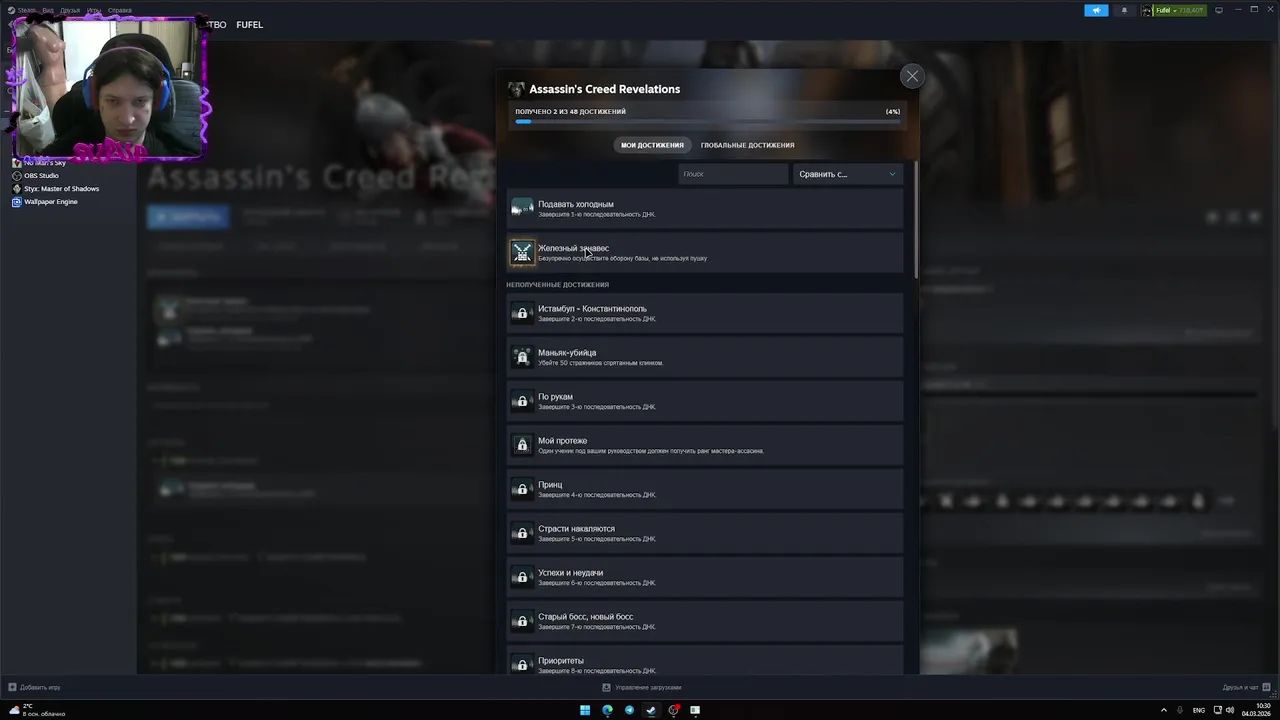This screenshot has width=1280, height=720.
Task: Click the locked Успехи и неудачи icon
Action: [x=522, y=577]
